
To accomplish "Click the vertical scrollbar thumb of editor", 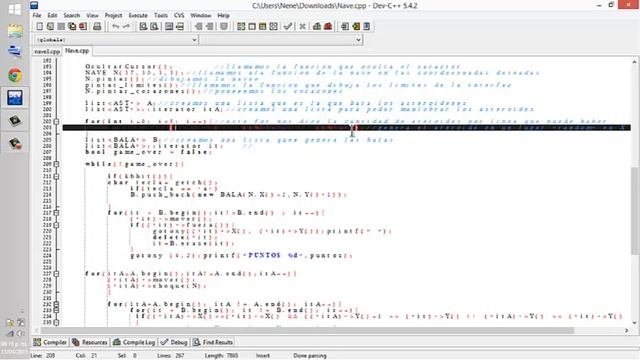I will [634, 211].
